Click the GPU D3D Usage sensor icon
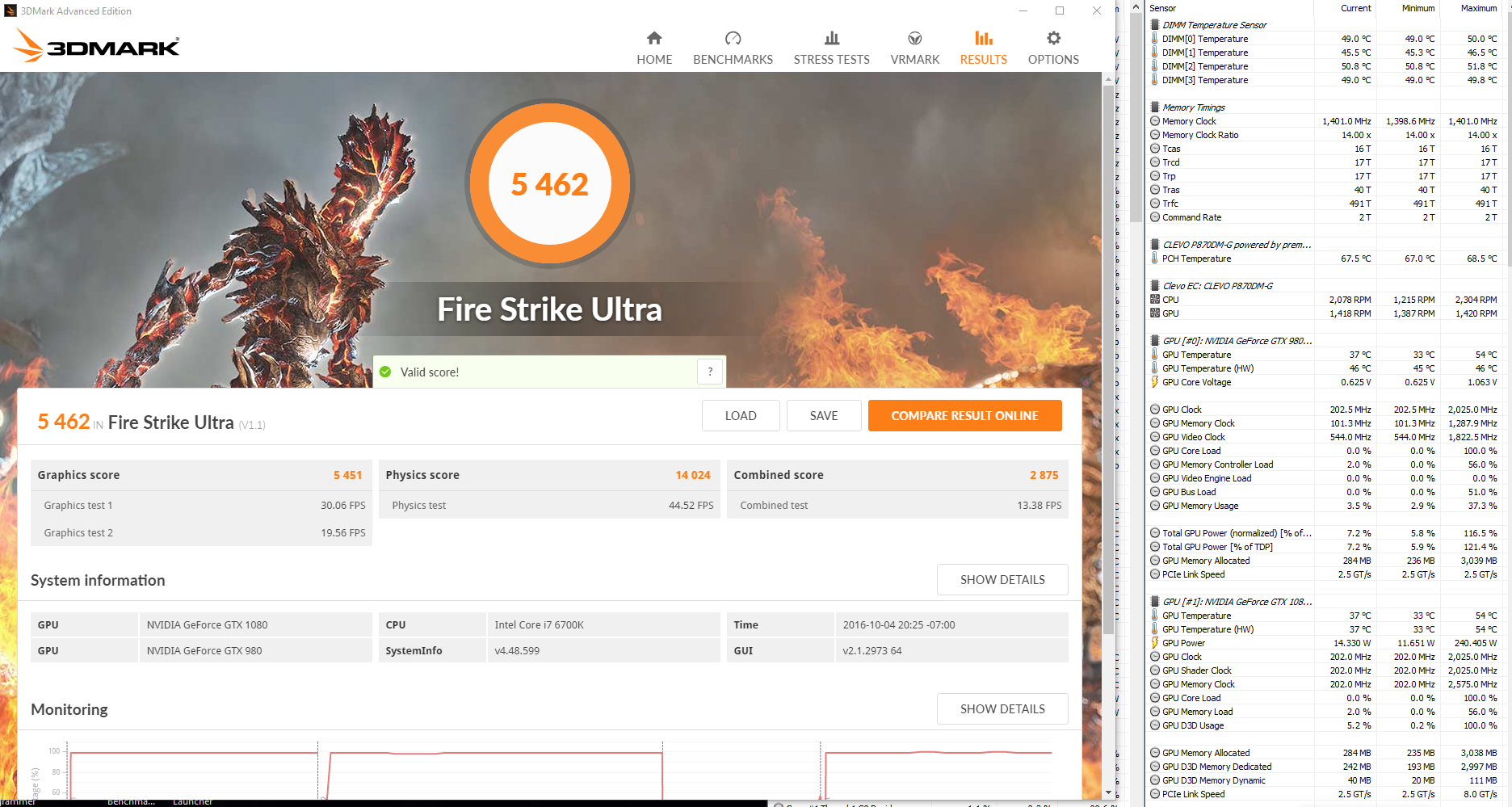This screenshot has height=807, width=1512. [1155, 725]
